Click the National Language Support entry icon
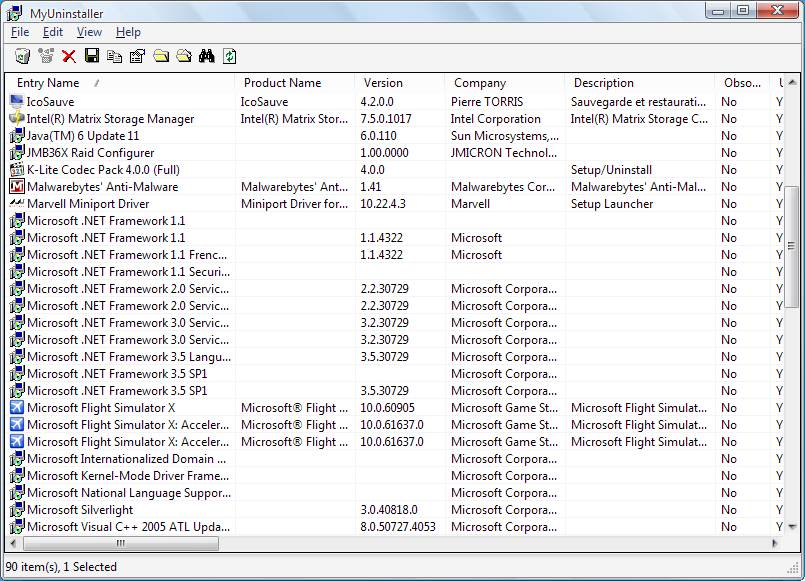This screenshot has height=581, width=805. 17,492
